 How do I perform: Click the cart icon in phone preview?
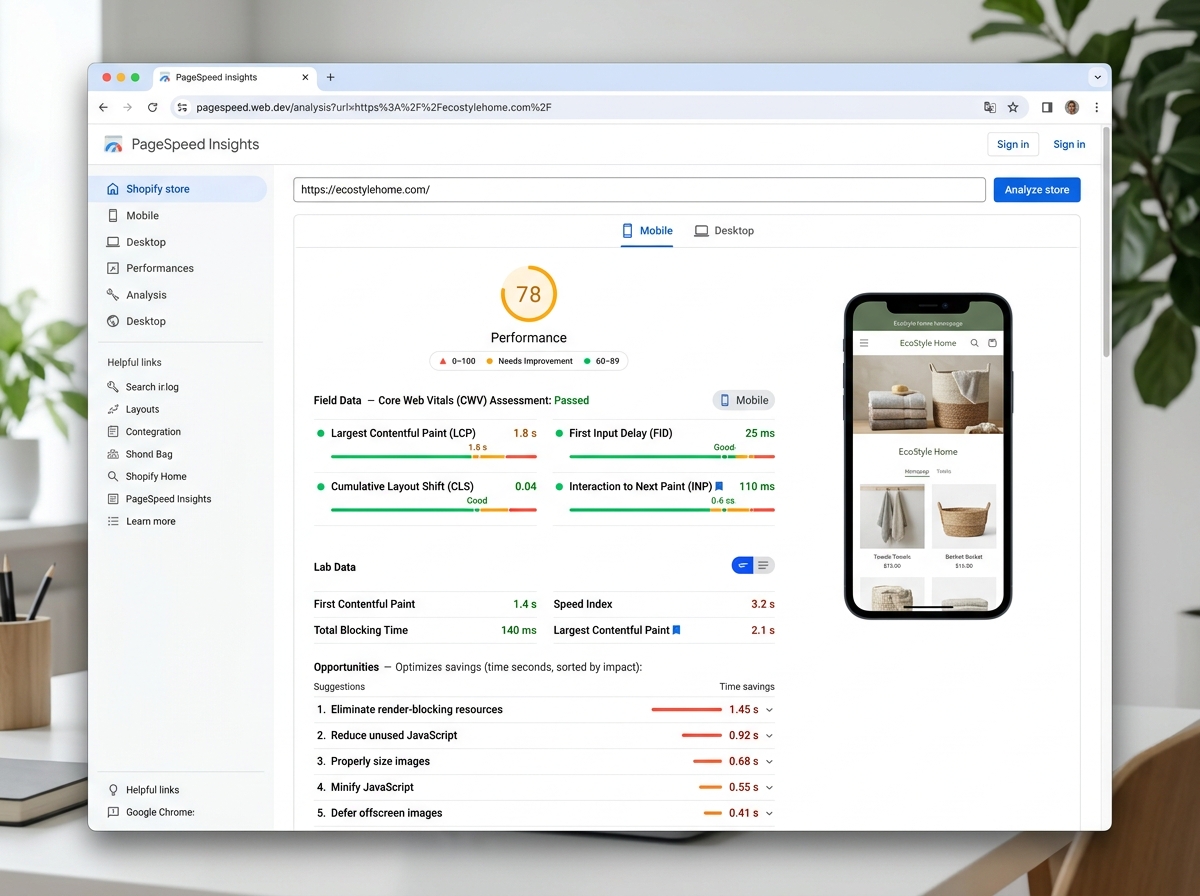(x=992, y=343)
